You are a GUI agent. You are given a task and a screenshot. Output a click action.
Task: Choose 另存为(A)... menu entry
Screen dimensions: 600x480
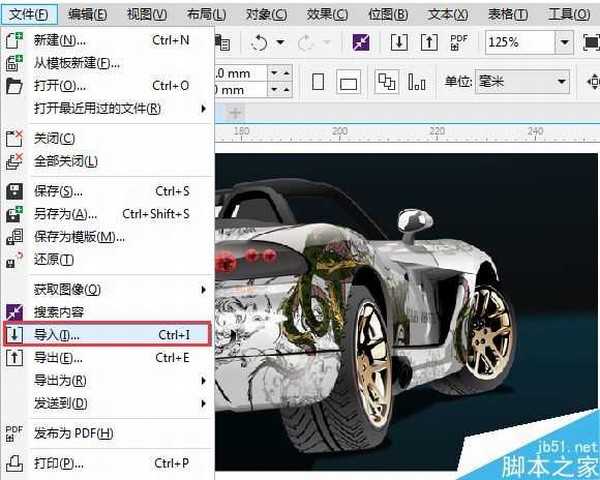(x=107, y=214)
